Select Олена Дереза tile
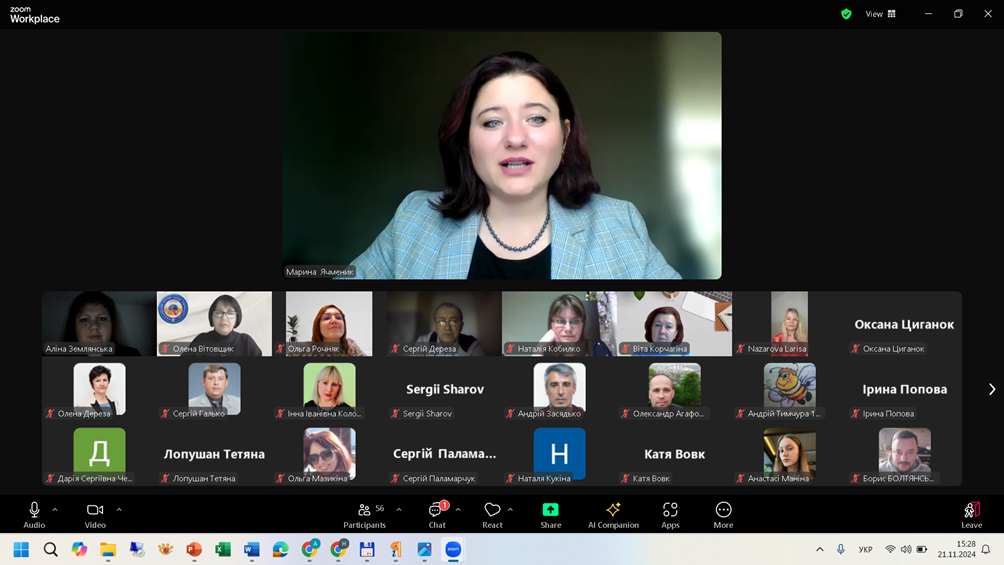1004x565 pixels. [x=99, y=389]
